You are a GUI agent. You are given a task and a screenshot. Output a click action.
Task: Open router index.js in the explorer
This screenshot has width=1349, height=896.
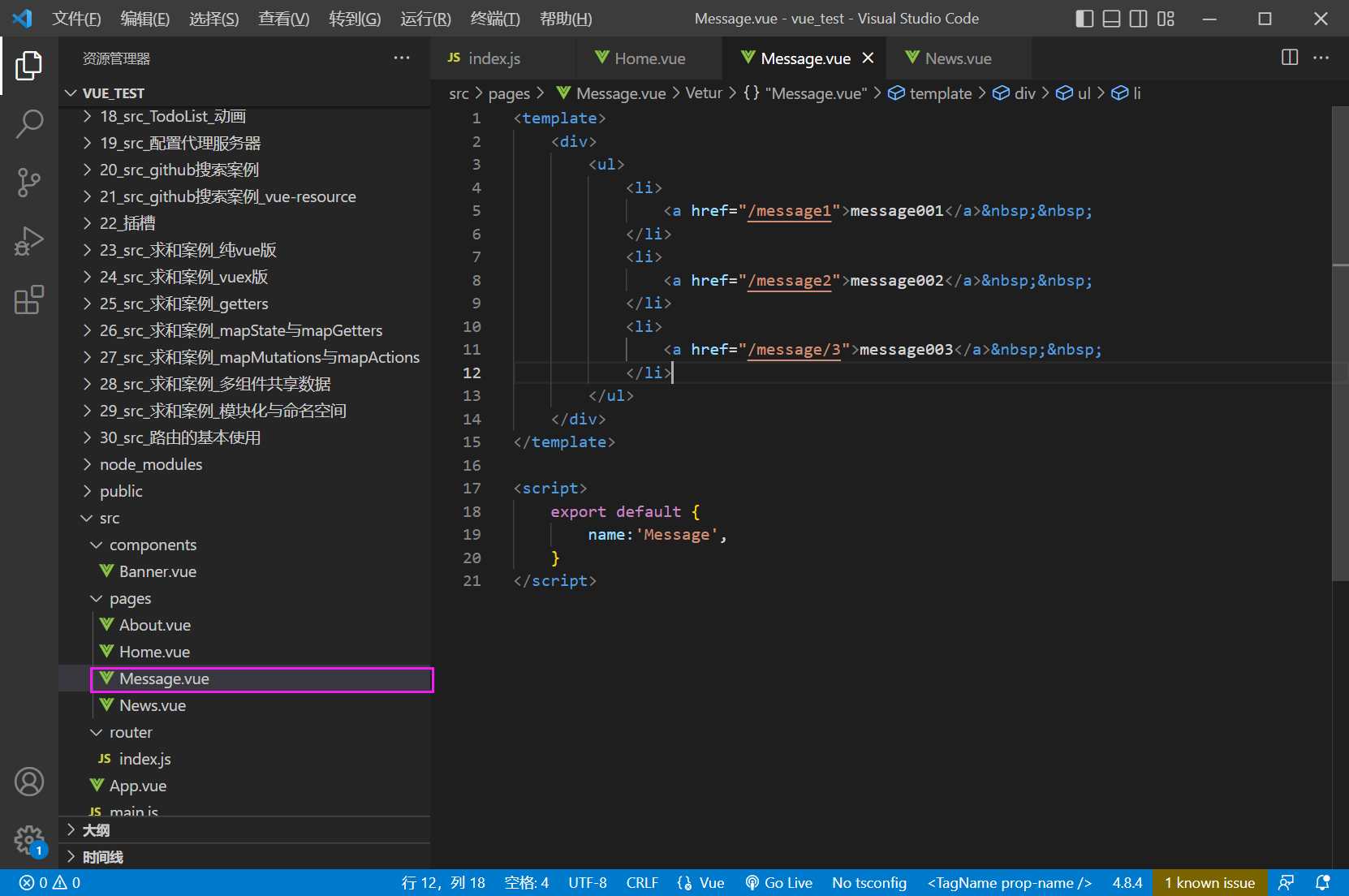point(244,759)
